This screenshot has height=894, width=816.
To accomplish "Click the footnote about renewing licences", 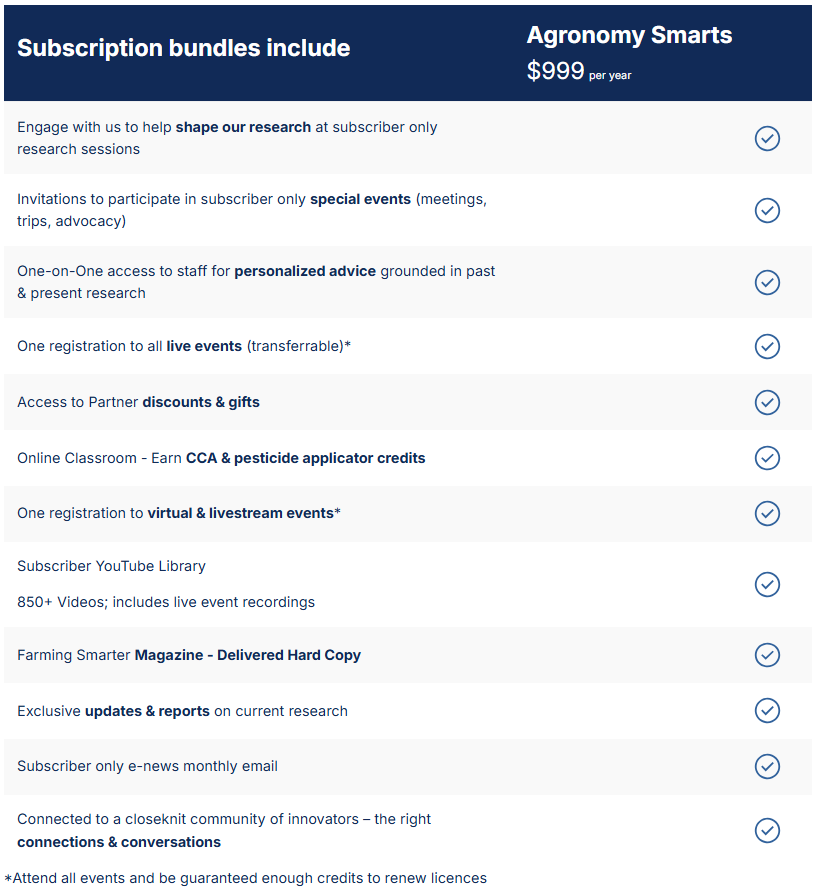I will [246, 878].
